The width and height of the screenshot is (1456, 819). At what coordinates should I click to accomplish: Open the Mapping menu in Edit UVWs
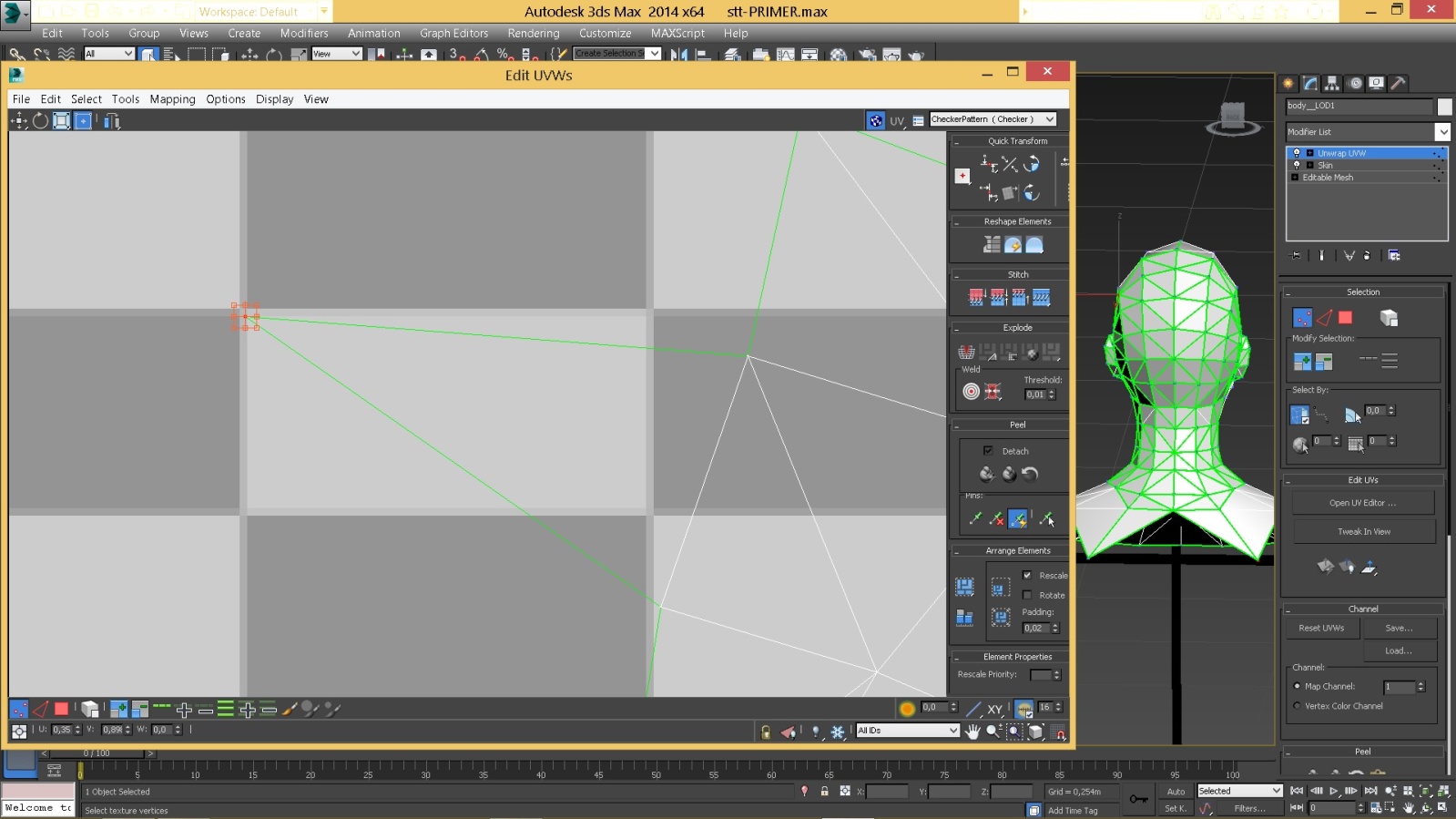pyautogui.click(x=173, y=99)
